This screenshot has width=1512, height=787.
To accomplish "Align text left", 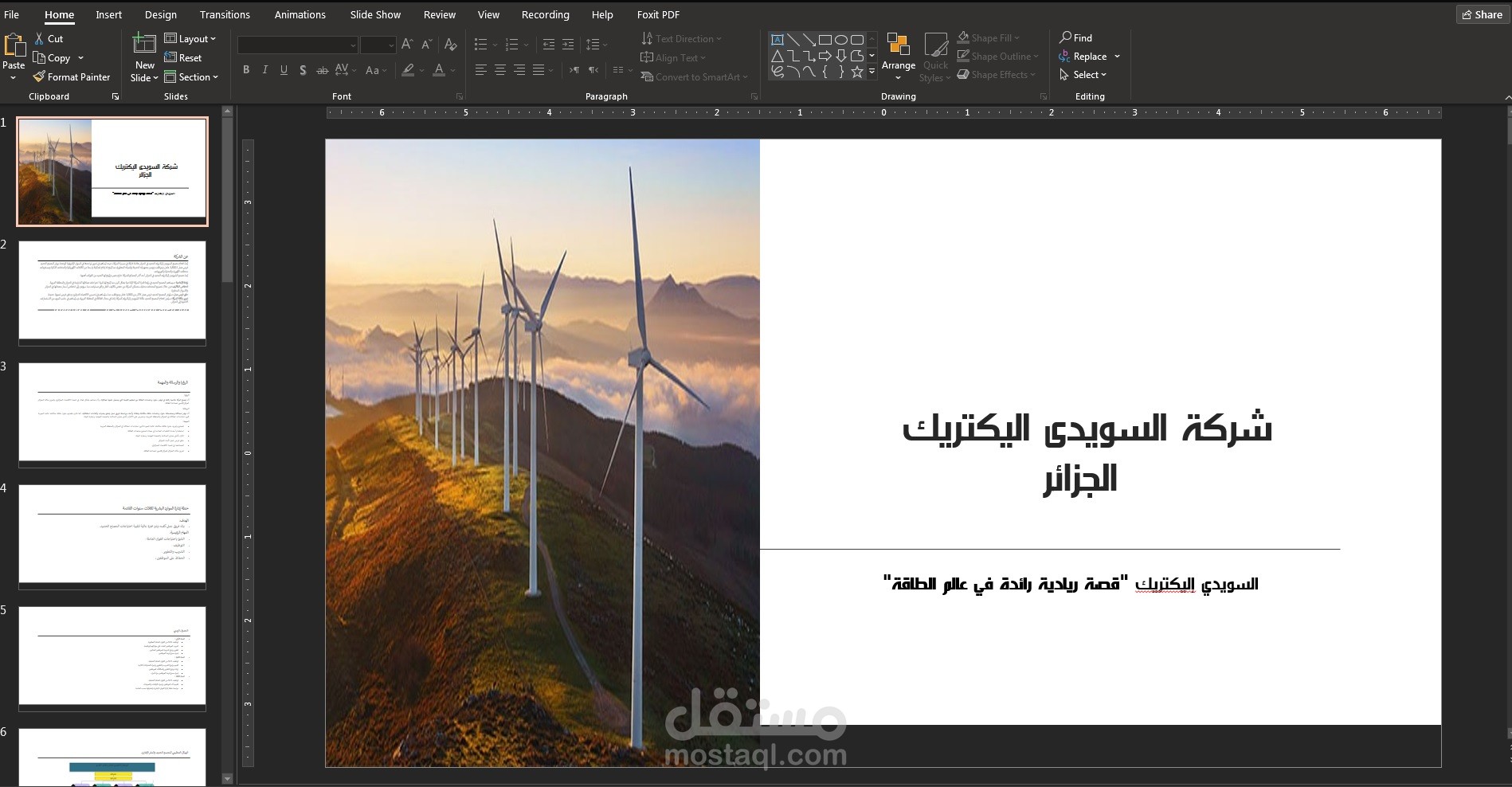I will pyautogui.click(x=480, y=70).
